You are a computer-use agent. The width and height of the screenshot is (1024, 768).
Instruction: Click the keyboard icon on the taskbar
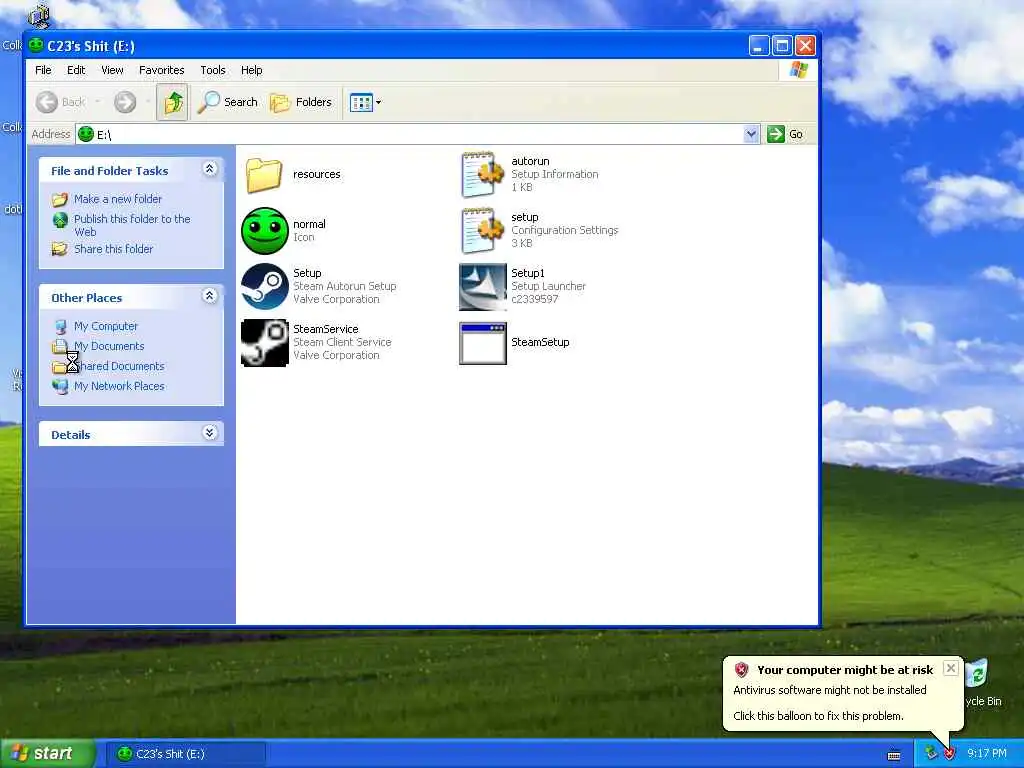coord(894,756)
